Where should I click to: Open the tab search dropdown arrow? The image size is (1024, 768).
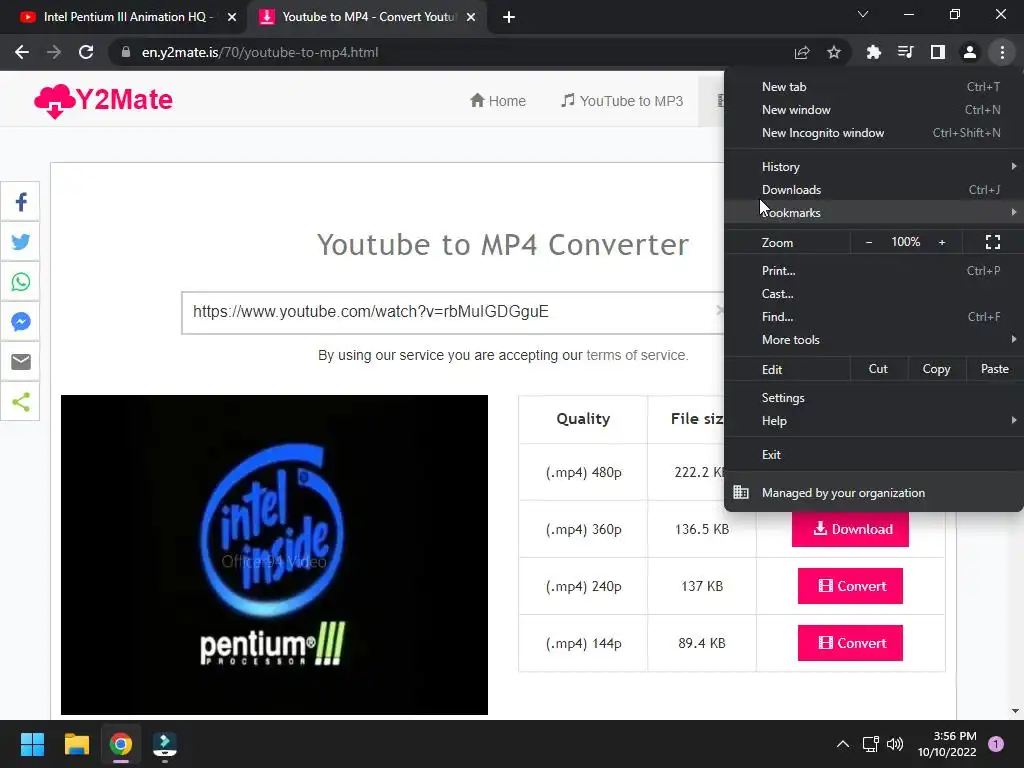863,14
